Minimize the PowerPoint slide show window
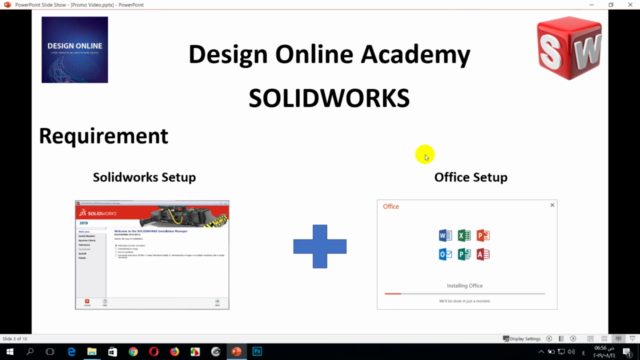640x360 pixels. 591,4
